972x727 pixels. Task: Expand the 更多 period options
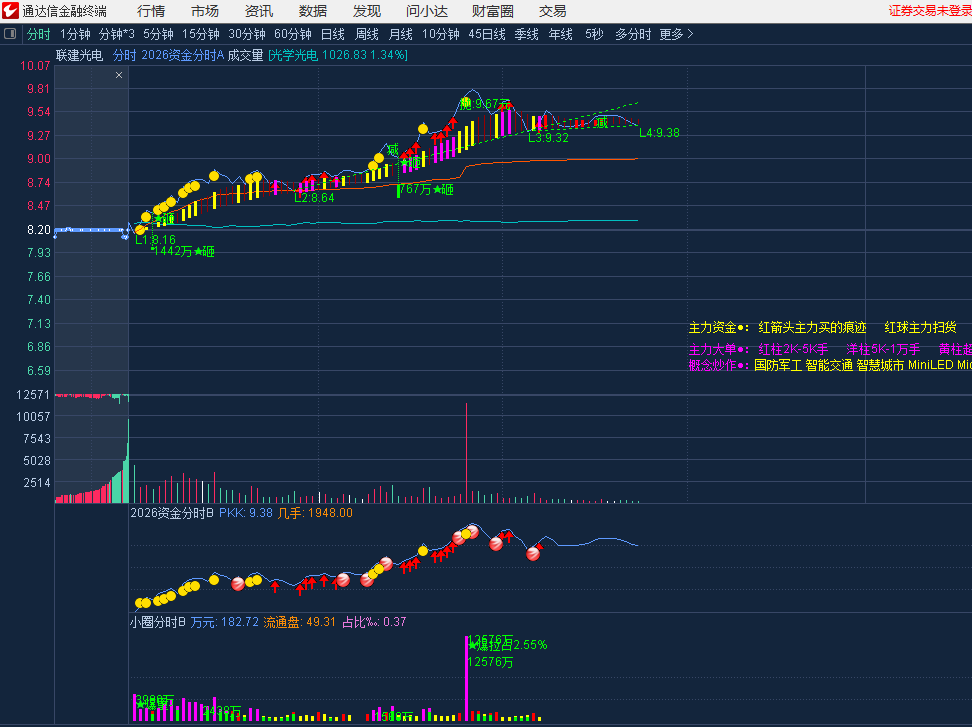pos(676,34)
